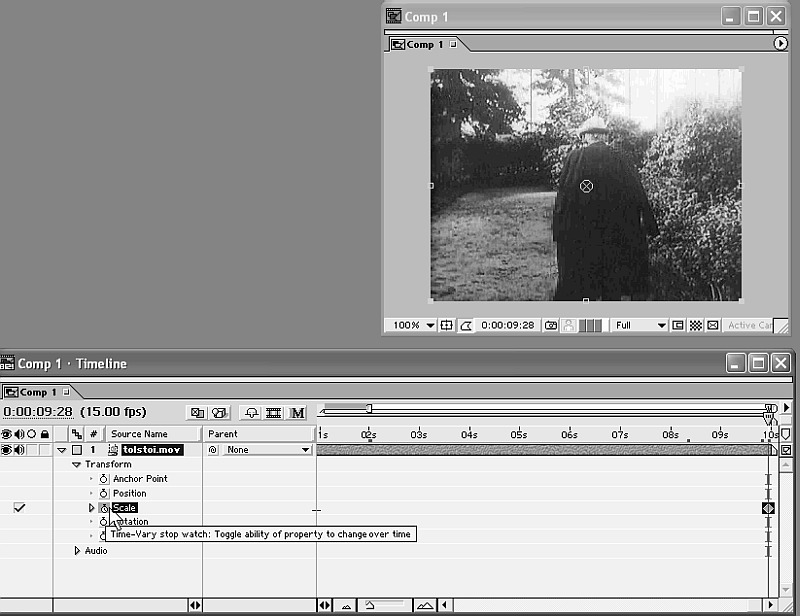Toggle the transparency grid checkerboard icon
This screenshot has width=800, height=616.
[695, 325]
